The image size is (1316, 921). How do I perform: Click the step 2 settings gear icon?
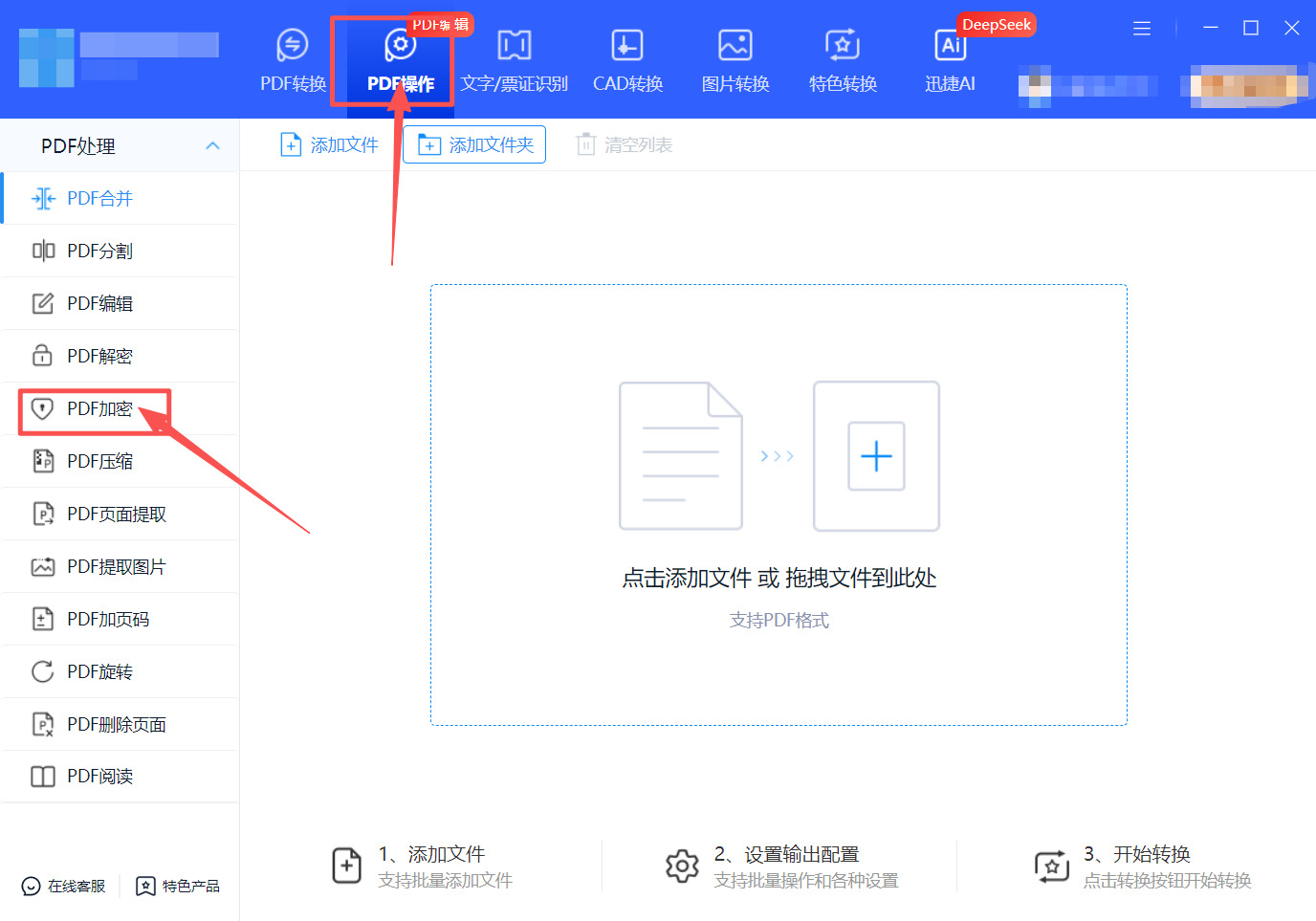682,866
